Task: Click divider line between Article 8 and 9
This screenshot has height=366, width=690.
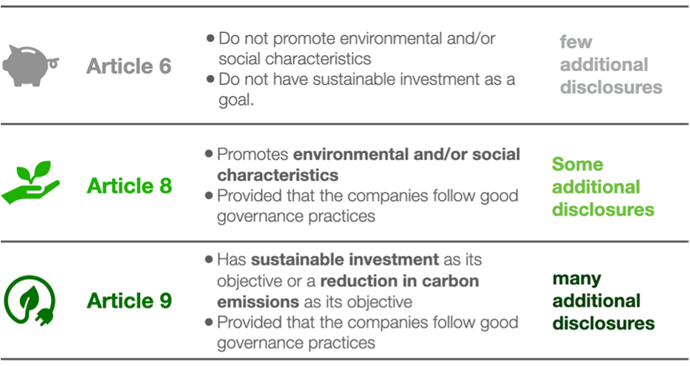Action: [x=345, y=241]
